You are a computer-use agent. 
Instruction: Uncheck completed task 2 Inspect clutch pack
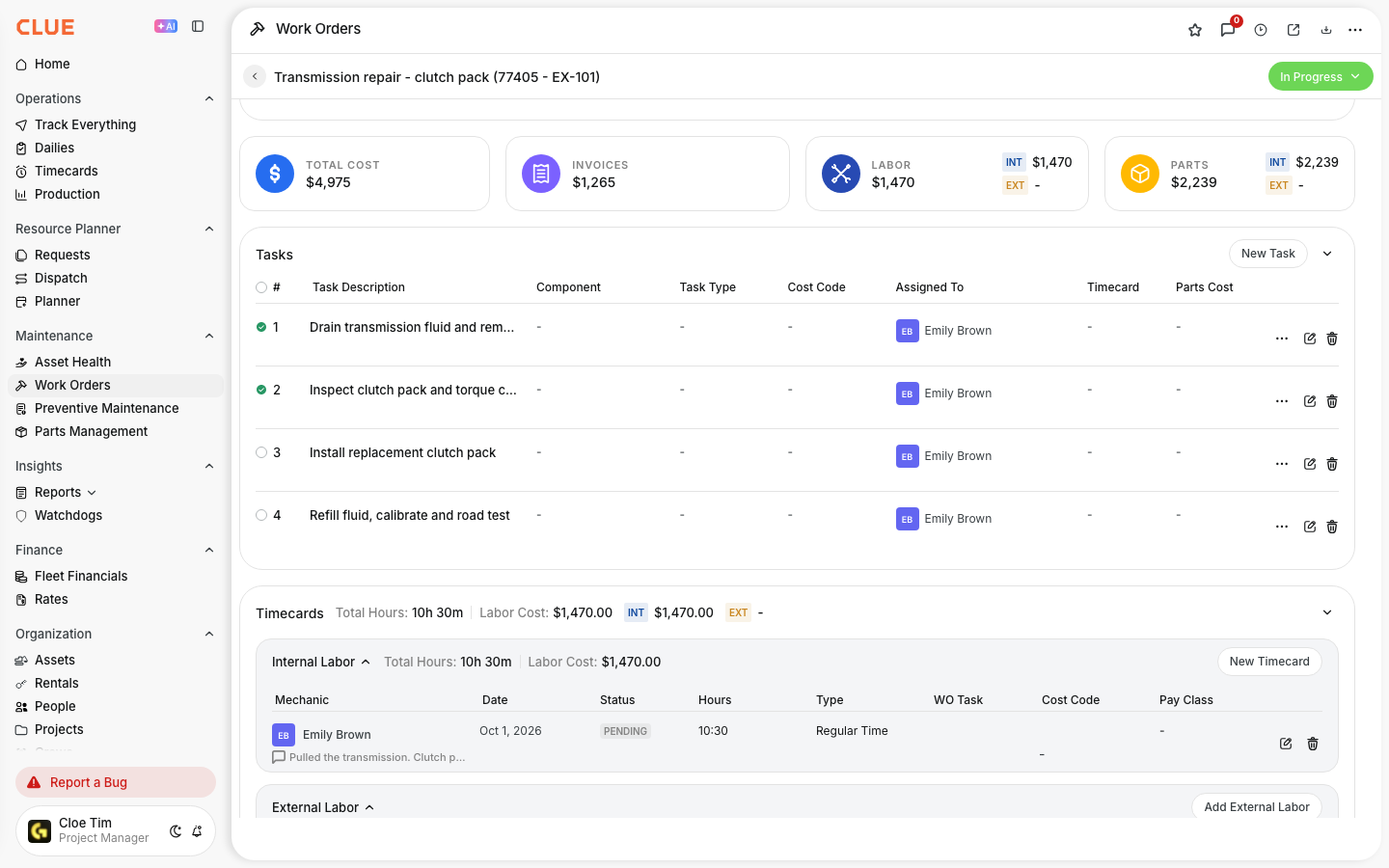pos(261,390)
